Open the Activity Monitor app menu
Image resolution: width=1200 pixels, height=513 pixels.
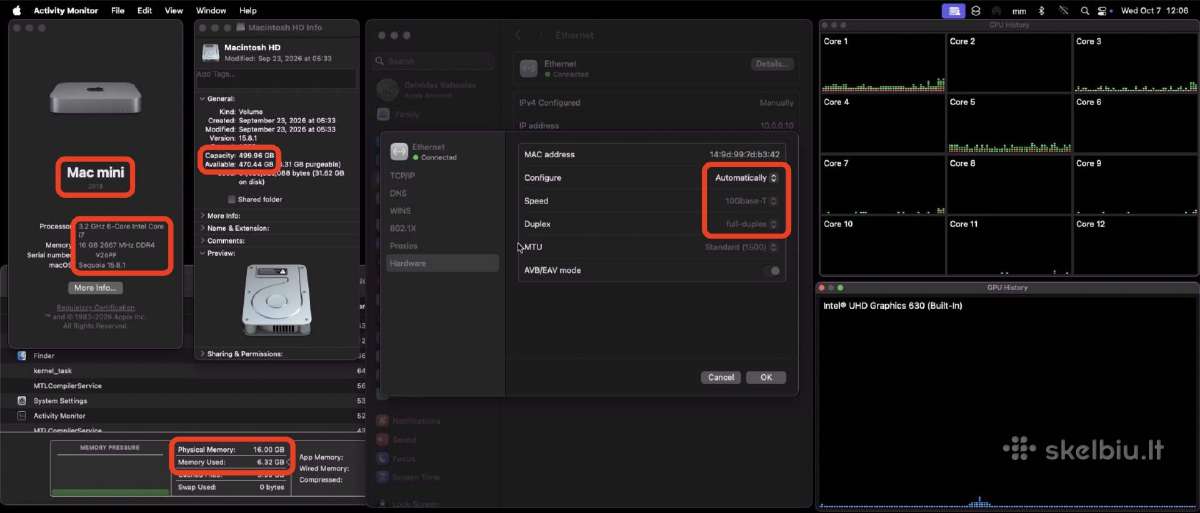[x=66, y=10]
